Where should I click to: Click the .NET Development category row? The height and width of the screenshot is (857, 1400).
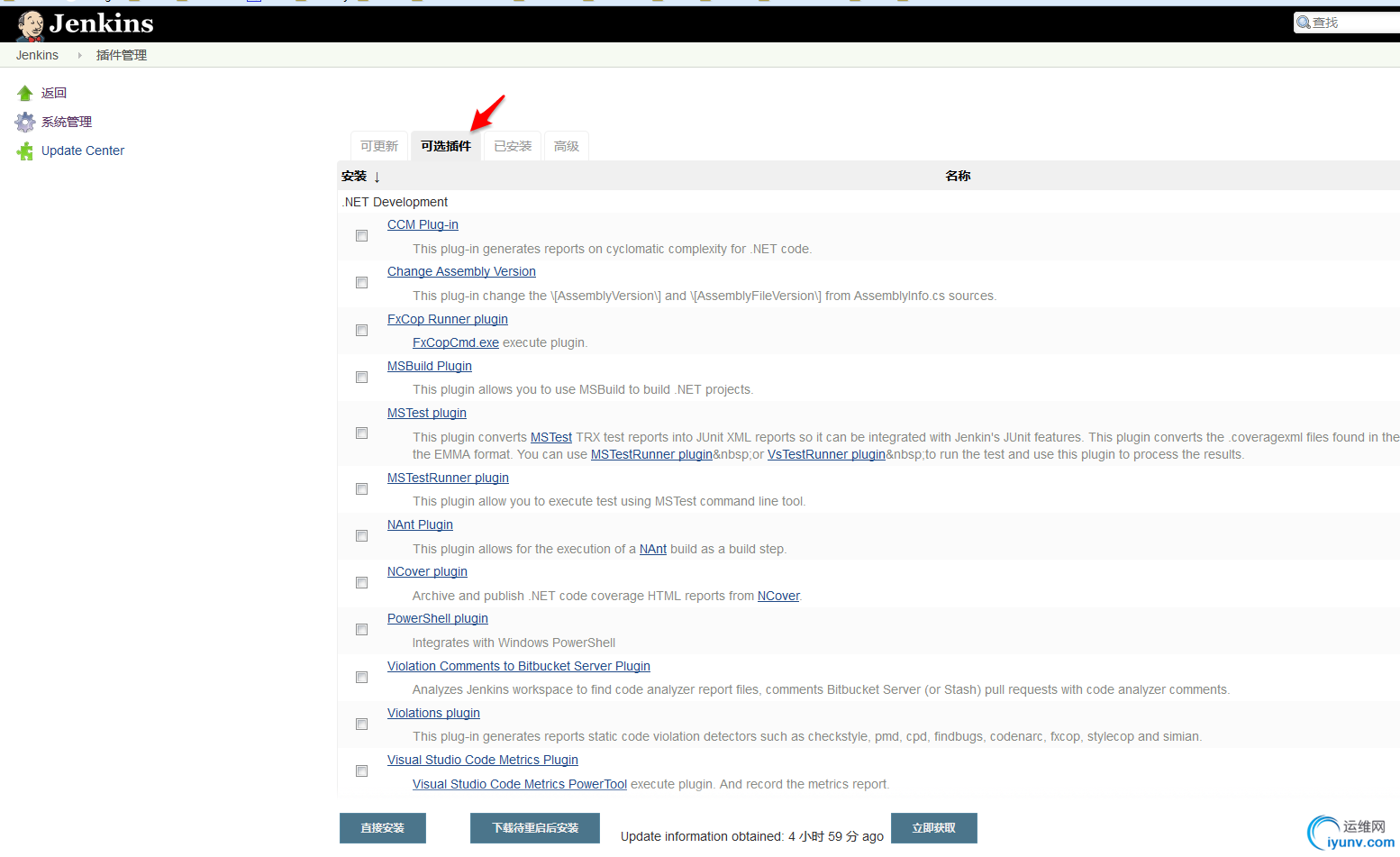click(x=868, y=202)
